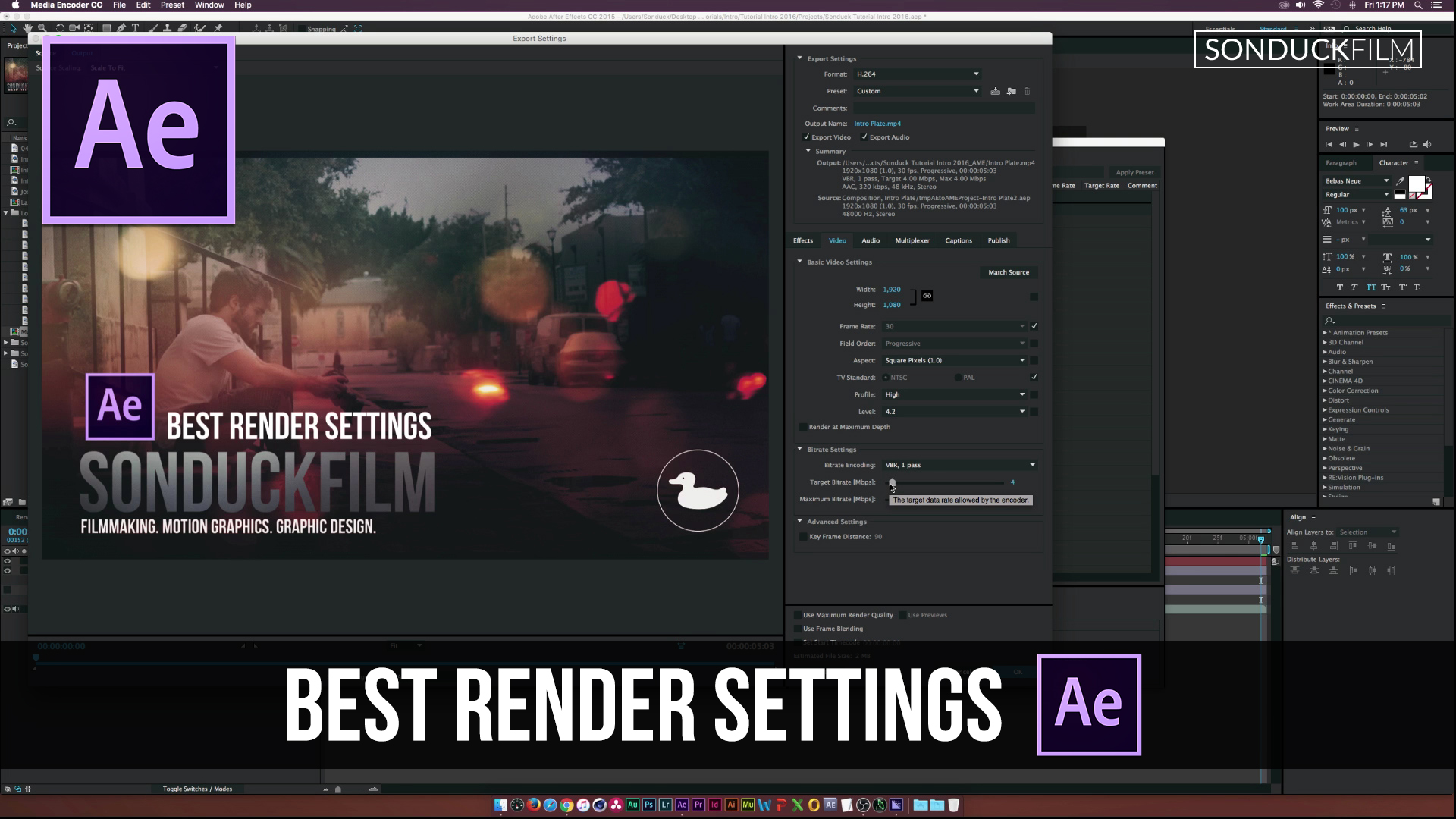Open the Preset menu in the menu bar
Image resolution: width=1456 pixels, height=819 pixels.
171,5
